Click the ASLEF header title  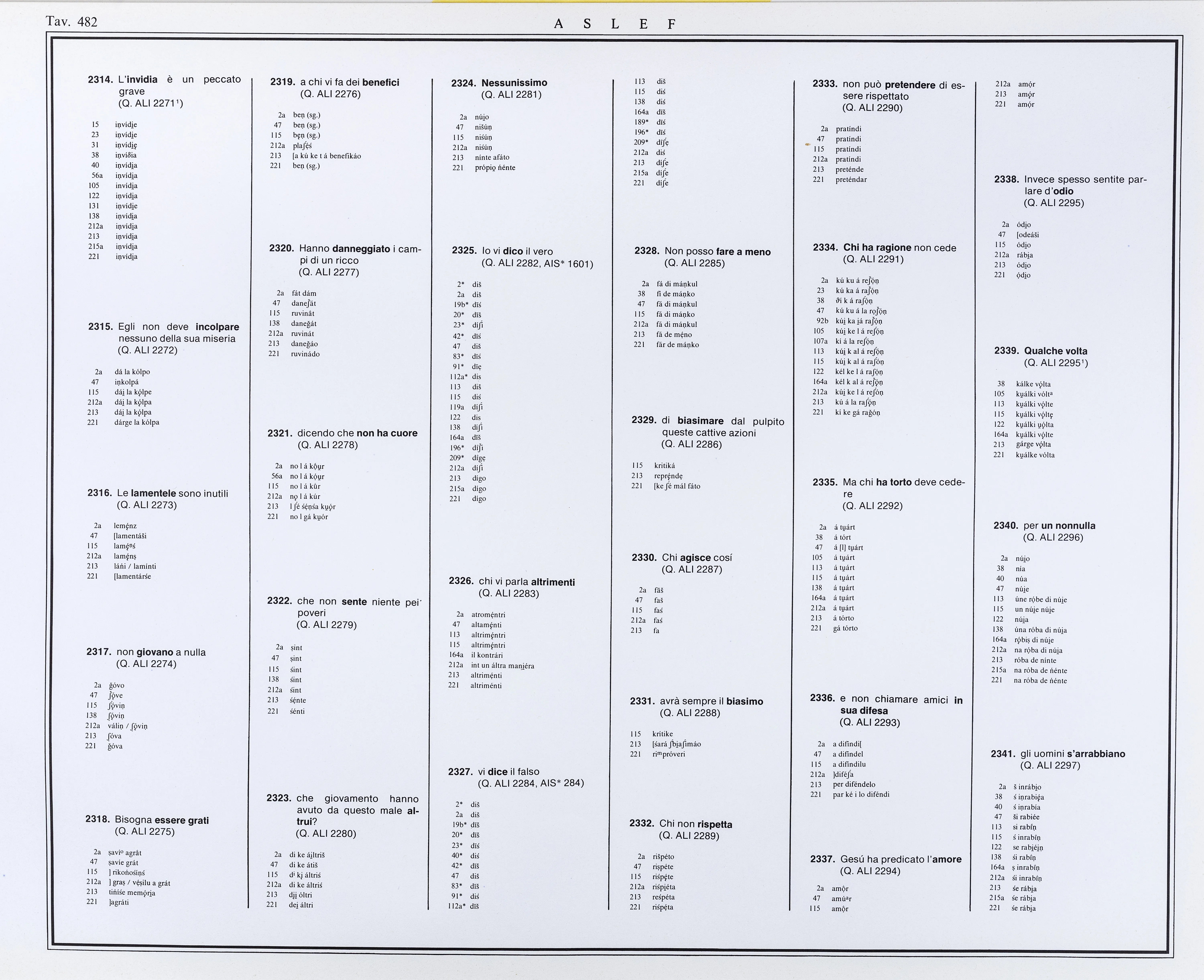tap(615, 24)
